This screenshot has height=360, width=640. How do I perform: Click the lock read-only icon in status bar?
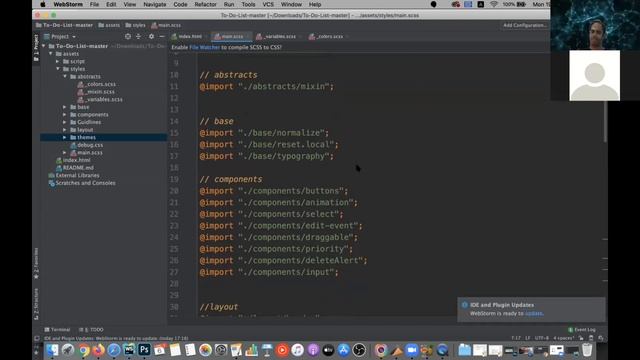(581, 338)
